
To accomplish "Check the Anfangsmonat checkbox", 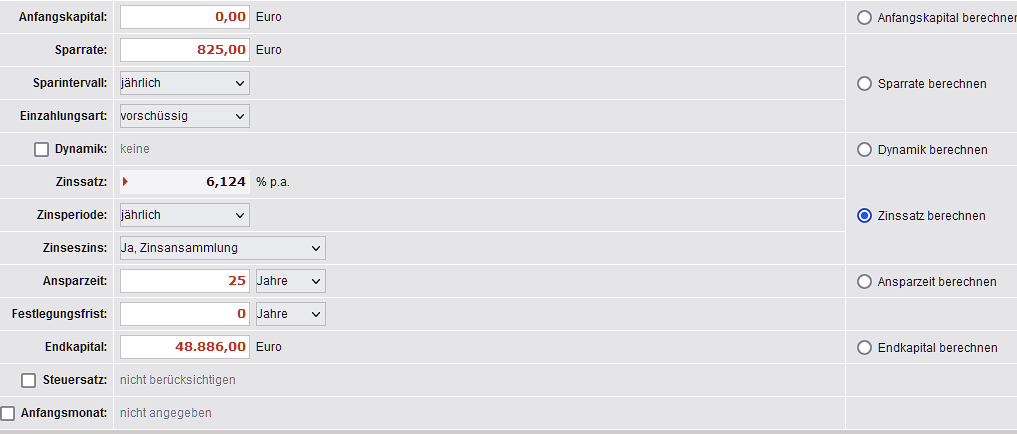I will click(x=8, y=413).
